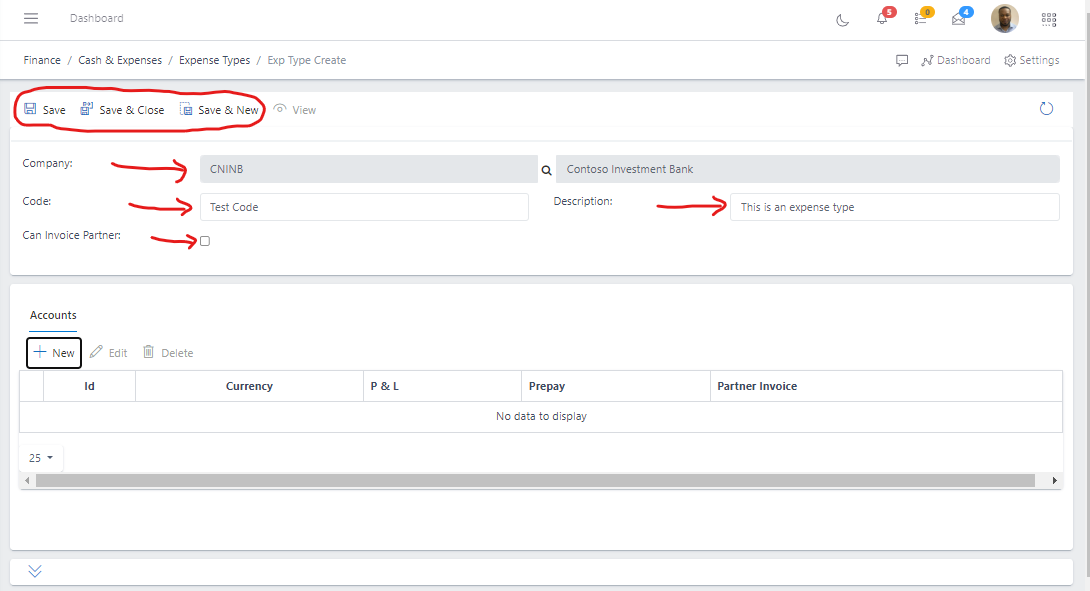
Task: Open notifications bell icon
Action: tap(882, 19)
